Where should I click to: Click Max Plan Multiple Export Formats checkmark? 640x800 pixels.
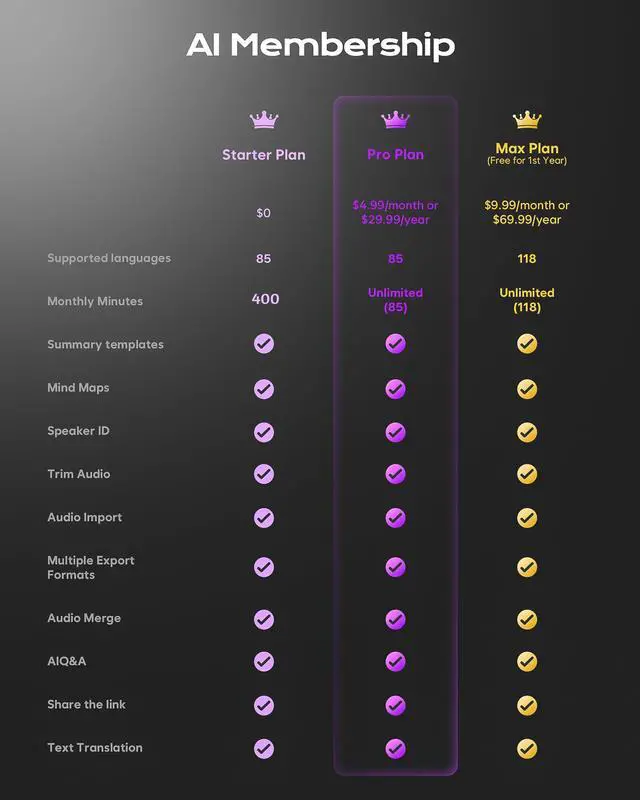click(527, 567)
